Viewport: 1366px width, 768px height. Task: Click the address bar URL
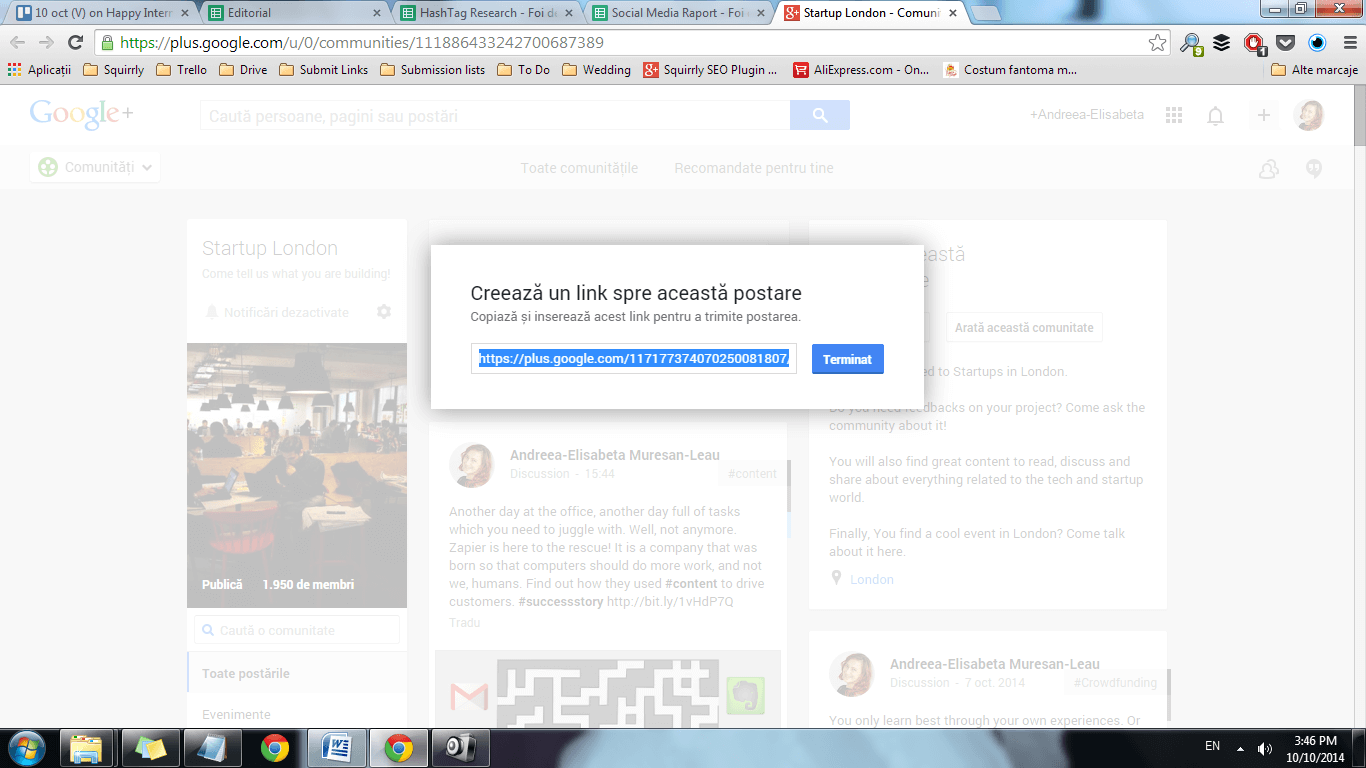tap(362, 43)
